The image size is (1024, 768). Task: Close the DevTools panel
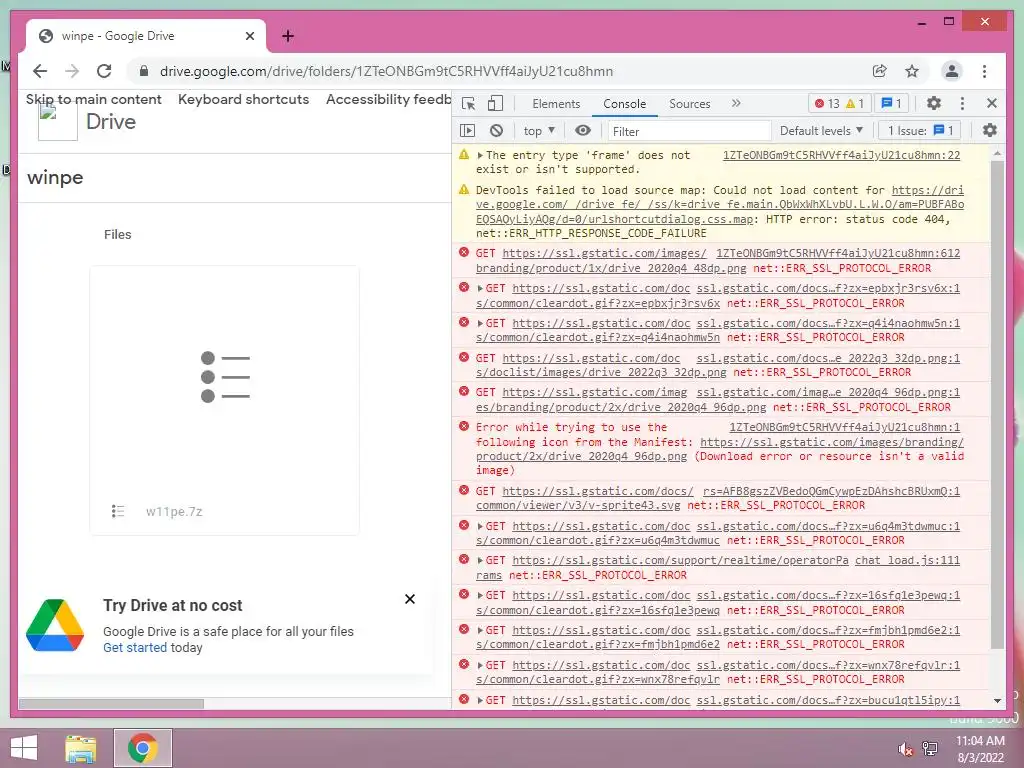pyautogui.click(x=991, y=103)
